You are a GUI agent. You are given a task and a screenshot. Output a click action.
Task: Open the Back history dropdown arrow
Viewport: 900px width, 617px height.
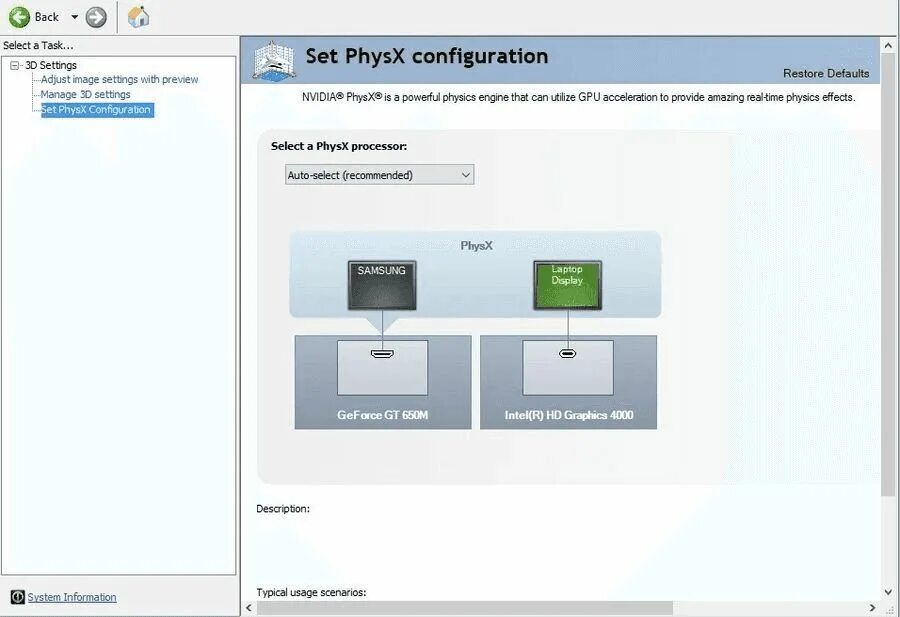(x=75, y=17)
